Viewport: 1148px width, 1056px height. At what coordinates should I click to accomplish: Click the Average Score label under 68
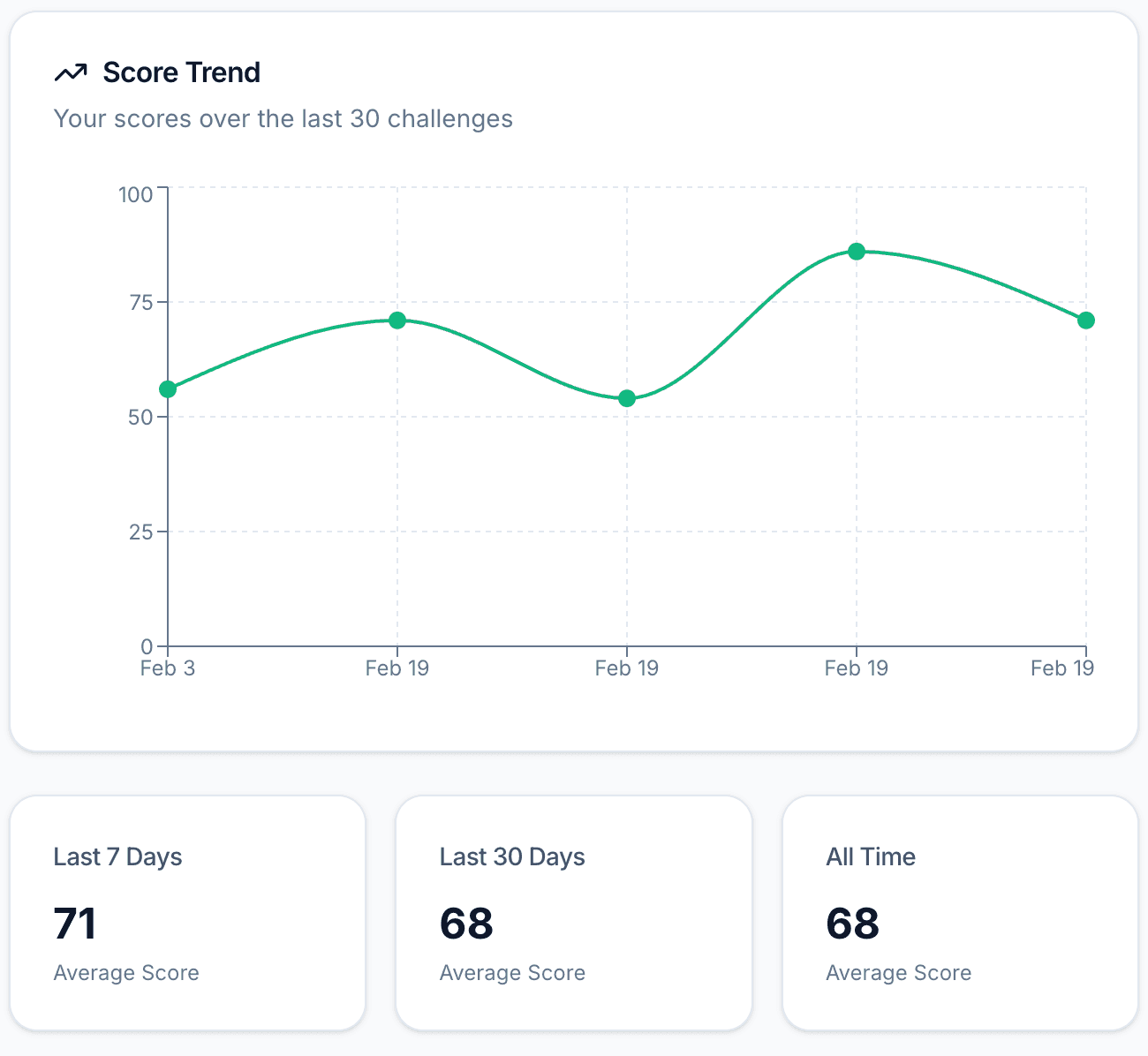512,973
